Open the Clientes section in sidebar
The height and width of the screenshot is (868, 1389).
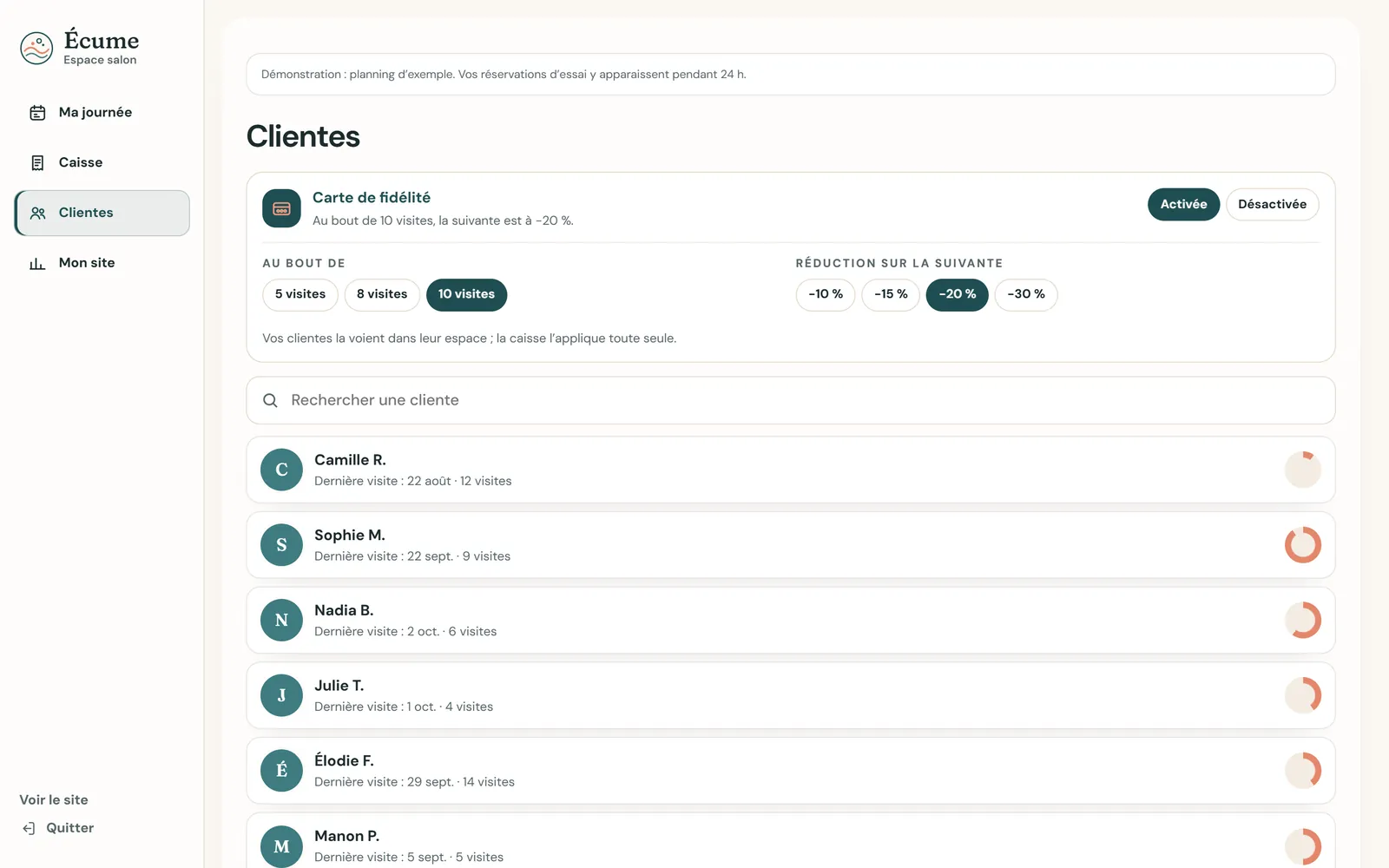pyautogui.click(x=102, y=214)
